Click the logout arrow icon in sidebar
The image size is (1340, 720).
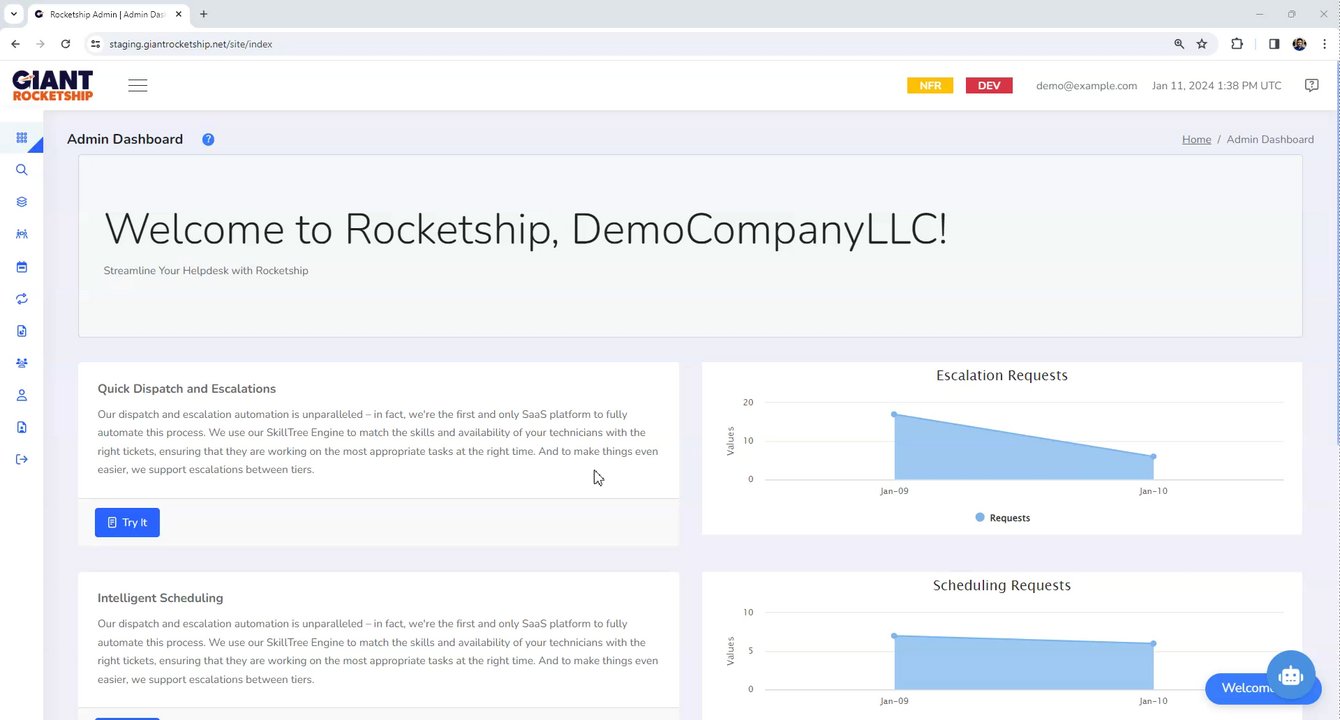22,459
